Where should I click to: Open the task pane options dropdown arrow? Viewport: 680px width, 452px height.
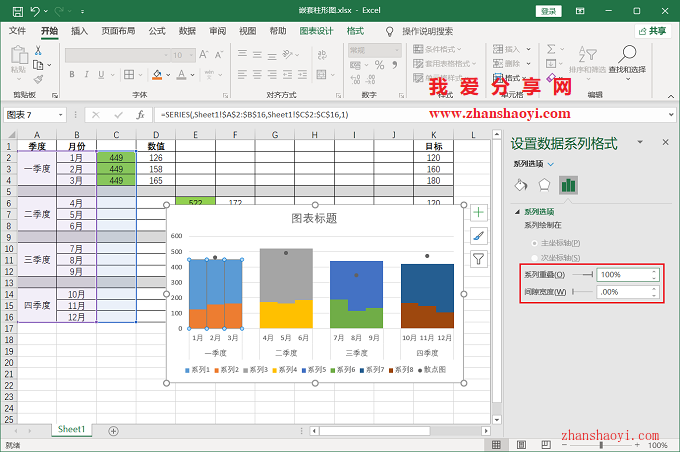pyautogui.click(x=640, y=142)
